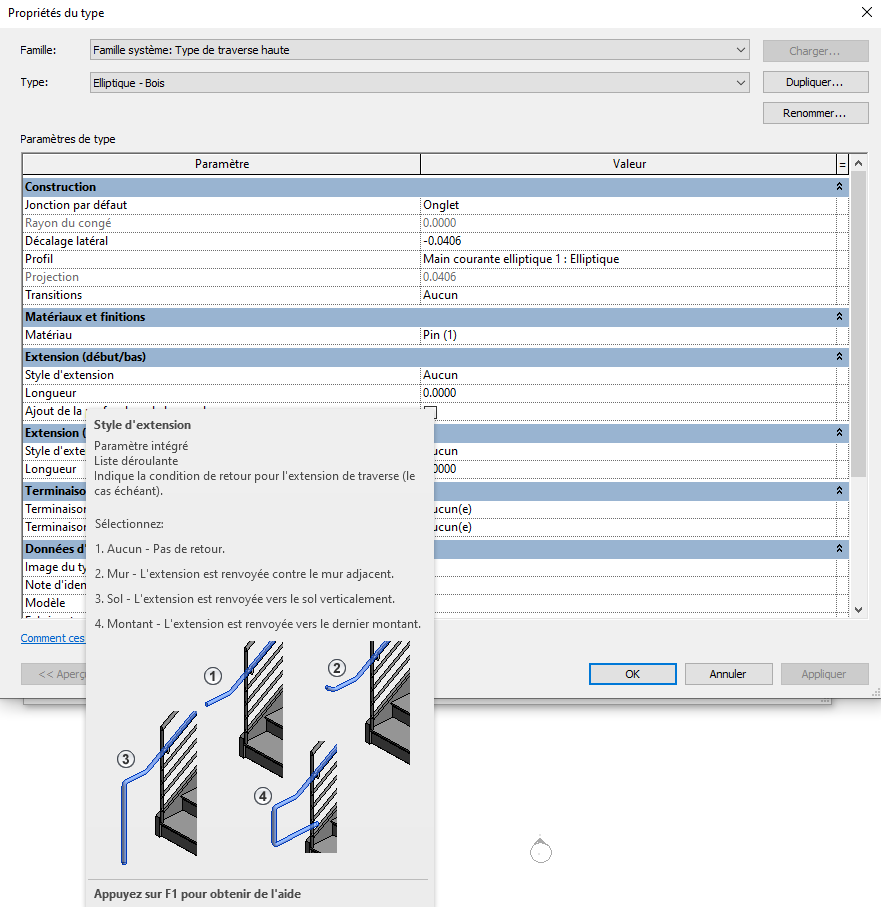The width and height of the screenshot is (881, 907).
Task: Open the Famille dropdown list
Action: coord(740,50)
